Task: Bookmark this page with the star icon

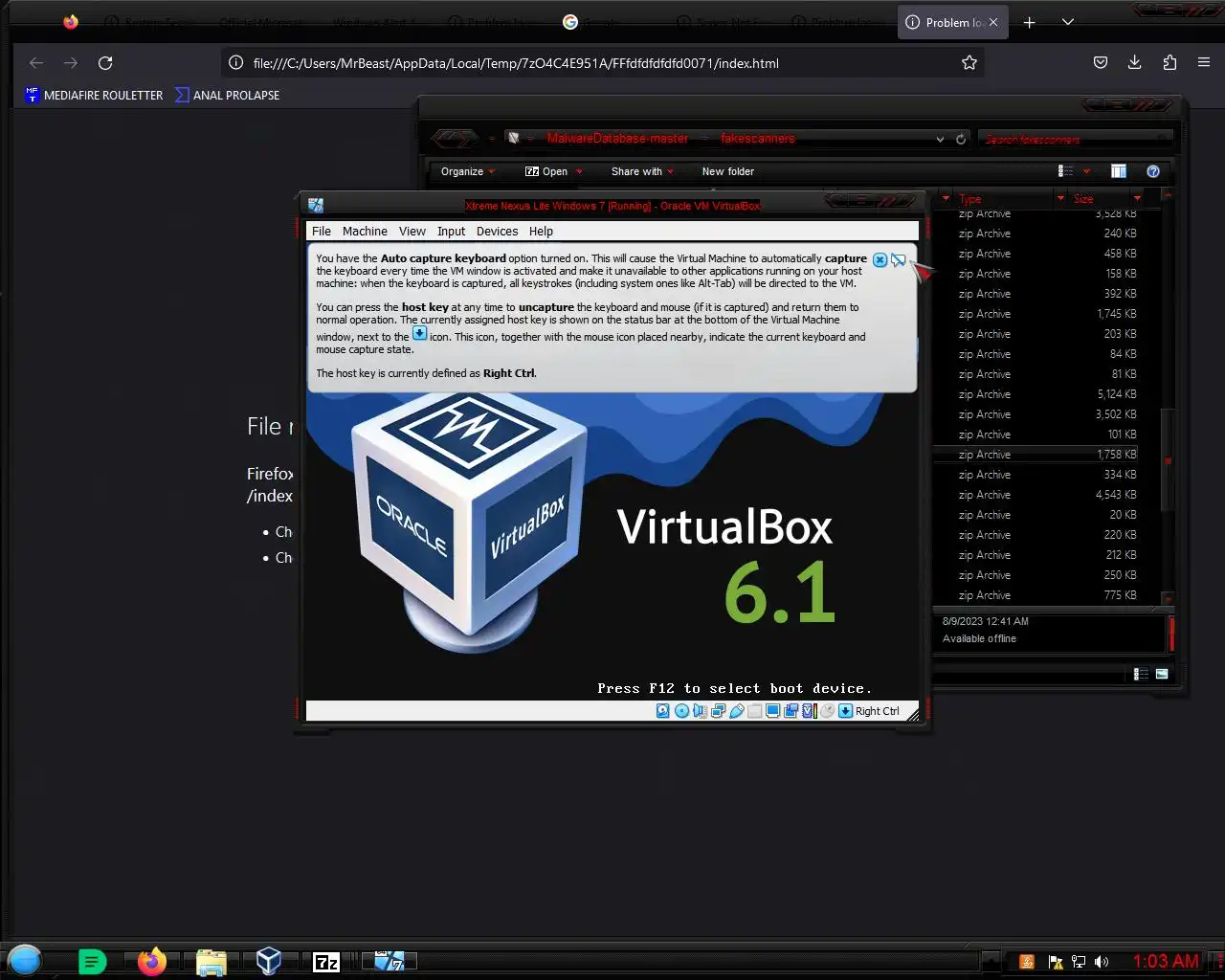Action: [x=969, y=63]
